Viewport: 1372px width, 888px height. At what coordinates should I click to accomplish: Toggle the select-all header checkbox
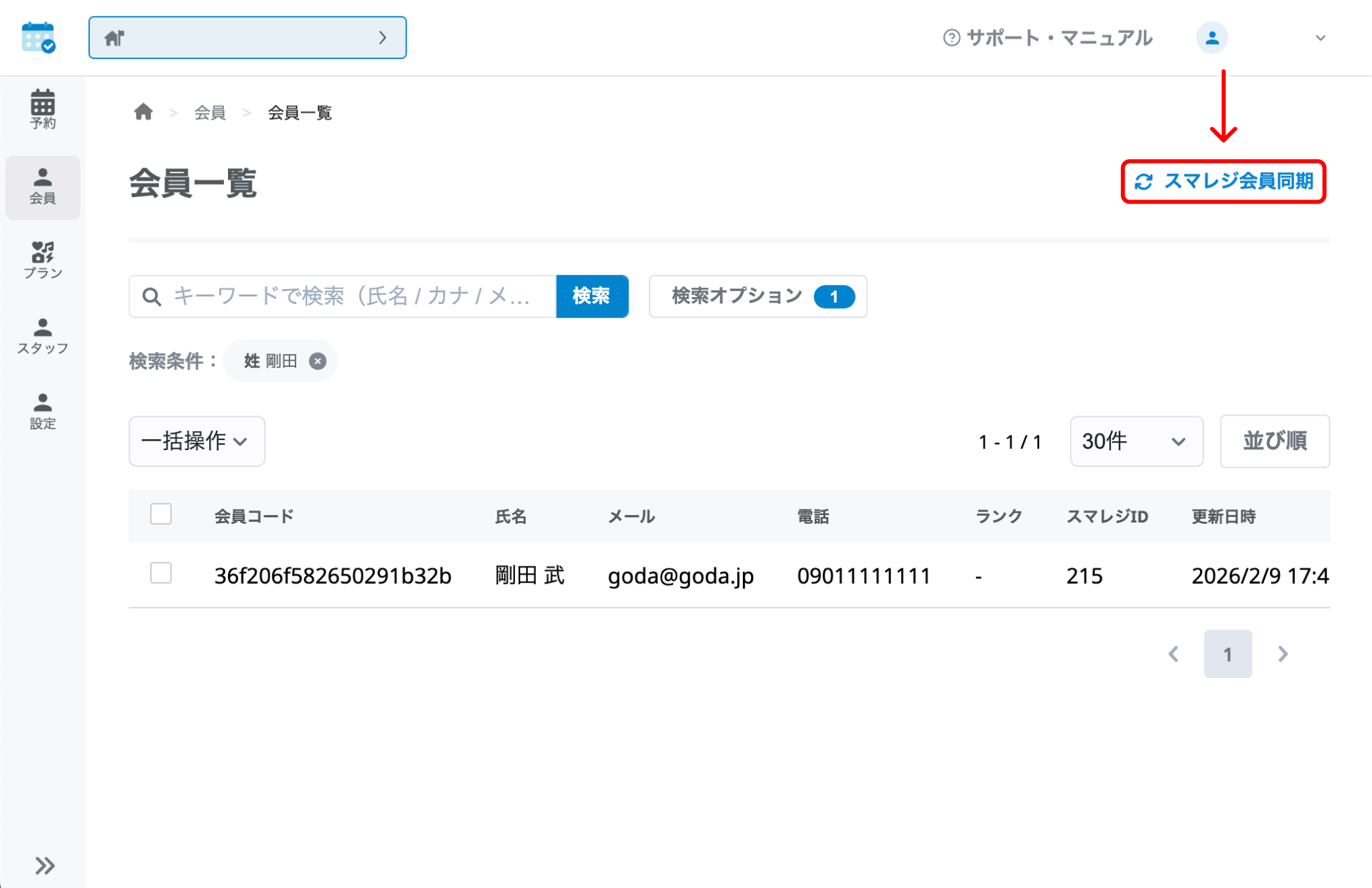(161, 514)
